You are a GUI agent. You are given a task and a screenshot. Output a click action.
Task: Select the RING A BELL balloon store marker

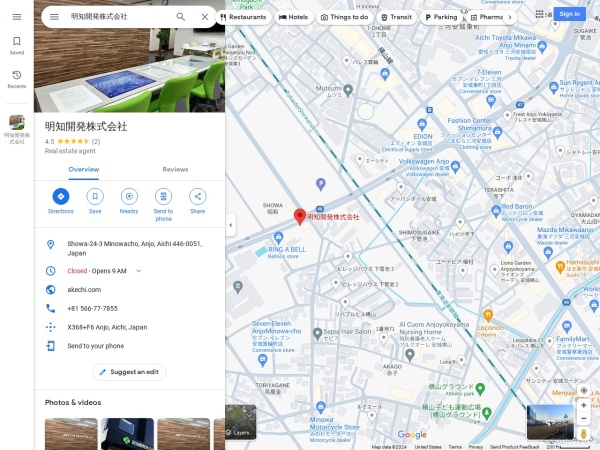tap(279, 238)
